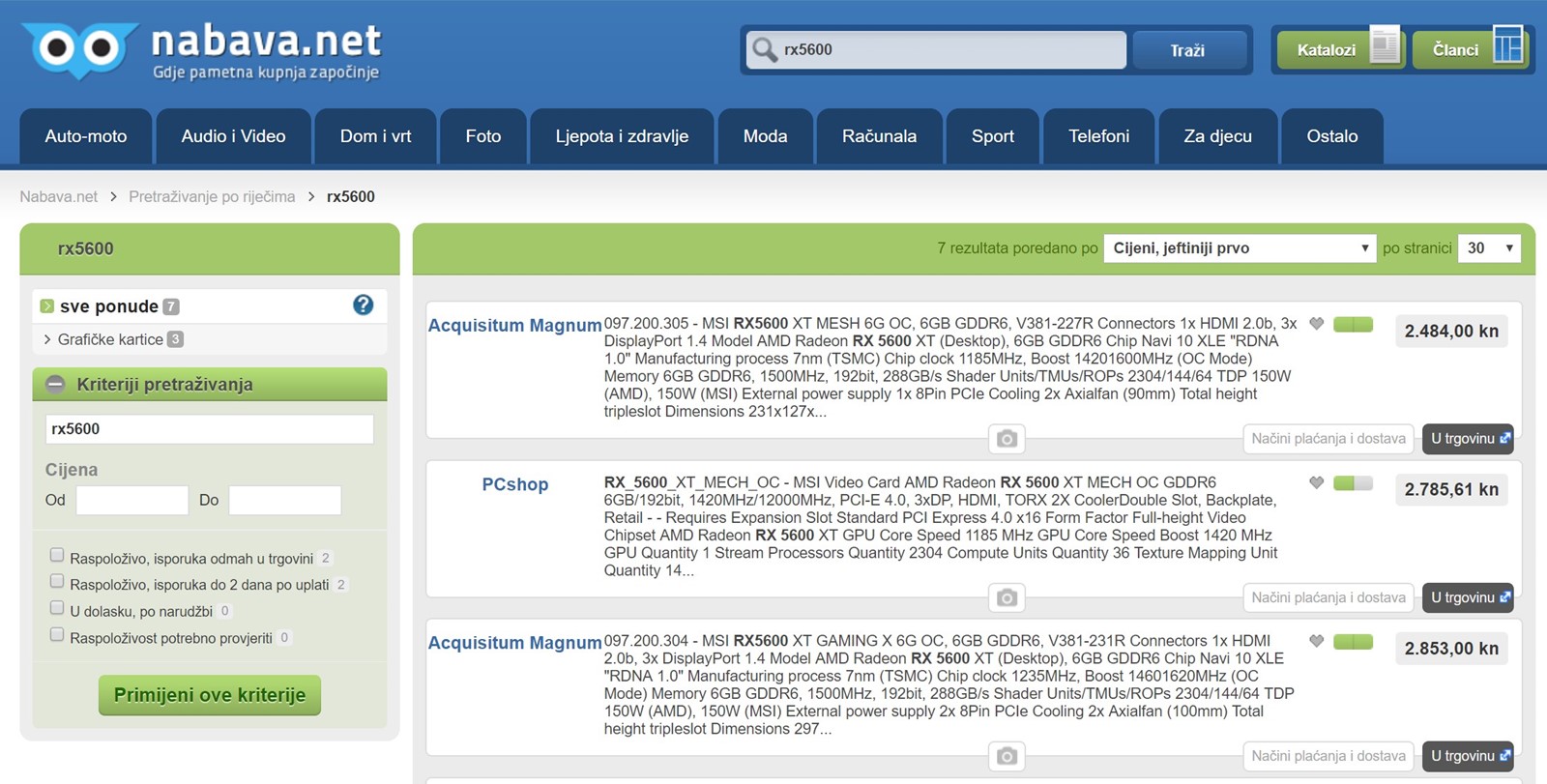Open U trgovinu for PCshop offer
1547x784 pixels.
pyautogui.click(x=1469, y=597)
